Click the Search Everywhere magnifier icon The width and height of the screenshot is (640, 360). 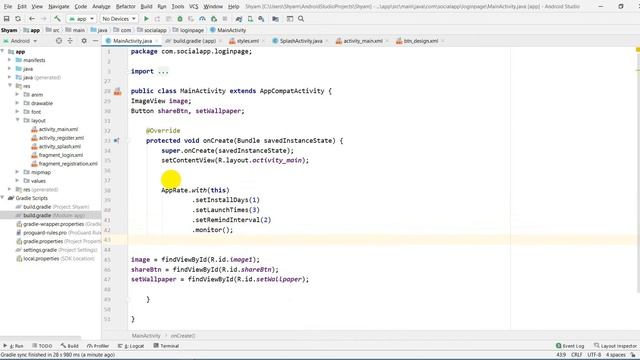pyautogui.click(x=301, y=19)
